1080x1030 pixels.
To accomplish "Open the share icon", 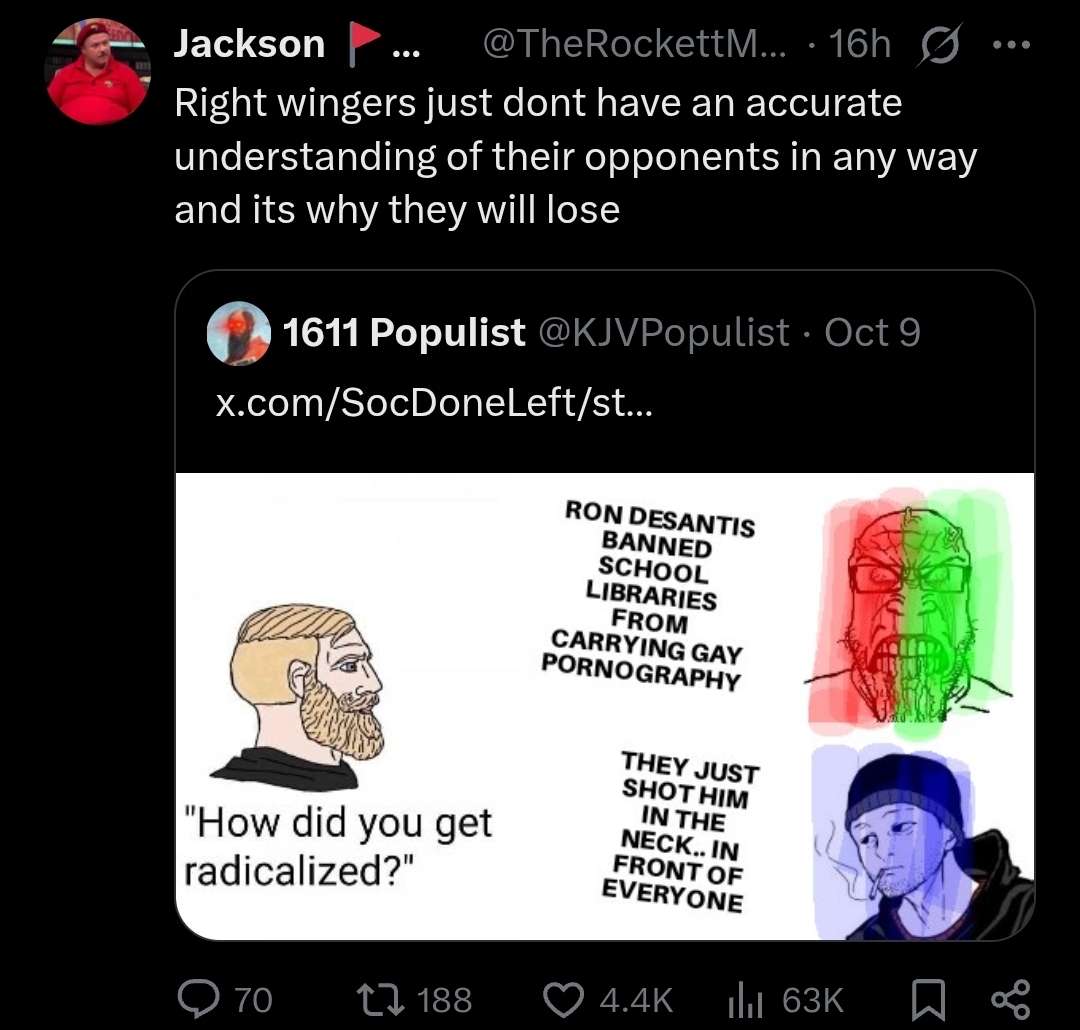I will [1010, 1000].
